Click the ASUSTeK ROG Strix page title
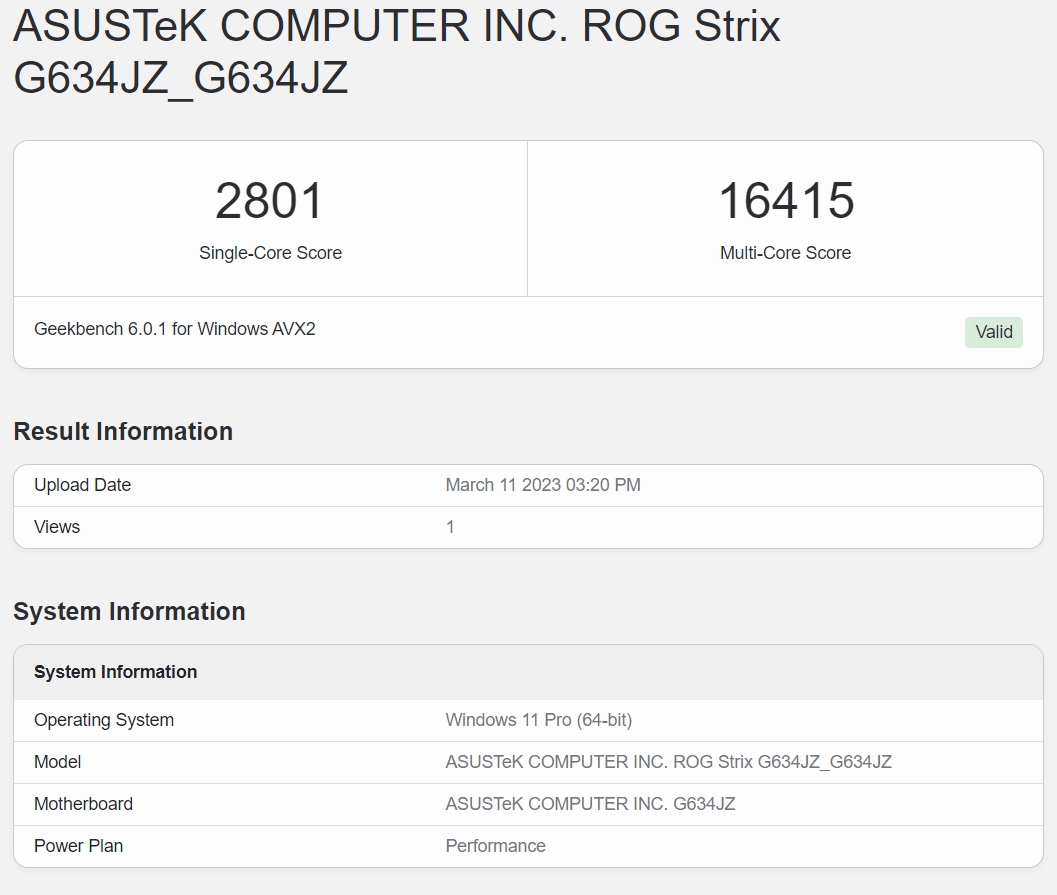1057x895 pixels. pyautogui.click(x=396, y=50)
